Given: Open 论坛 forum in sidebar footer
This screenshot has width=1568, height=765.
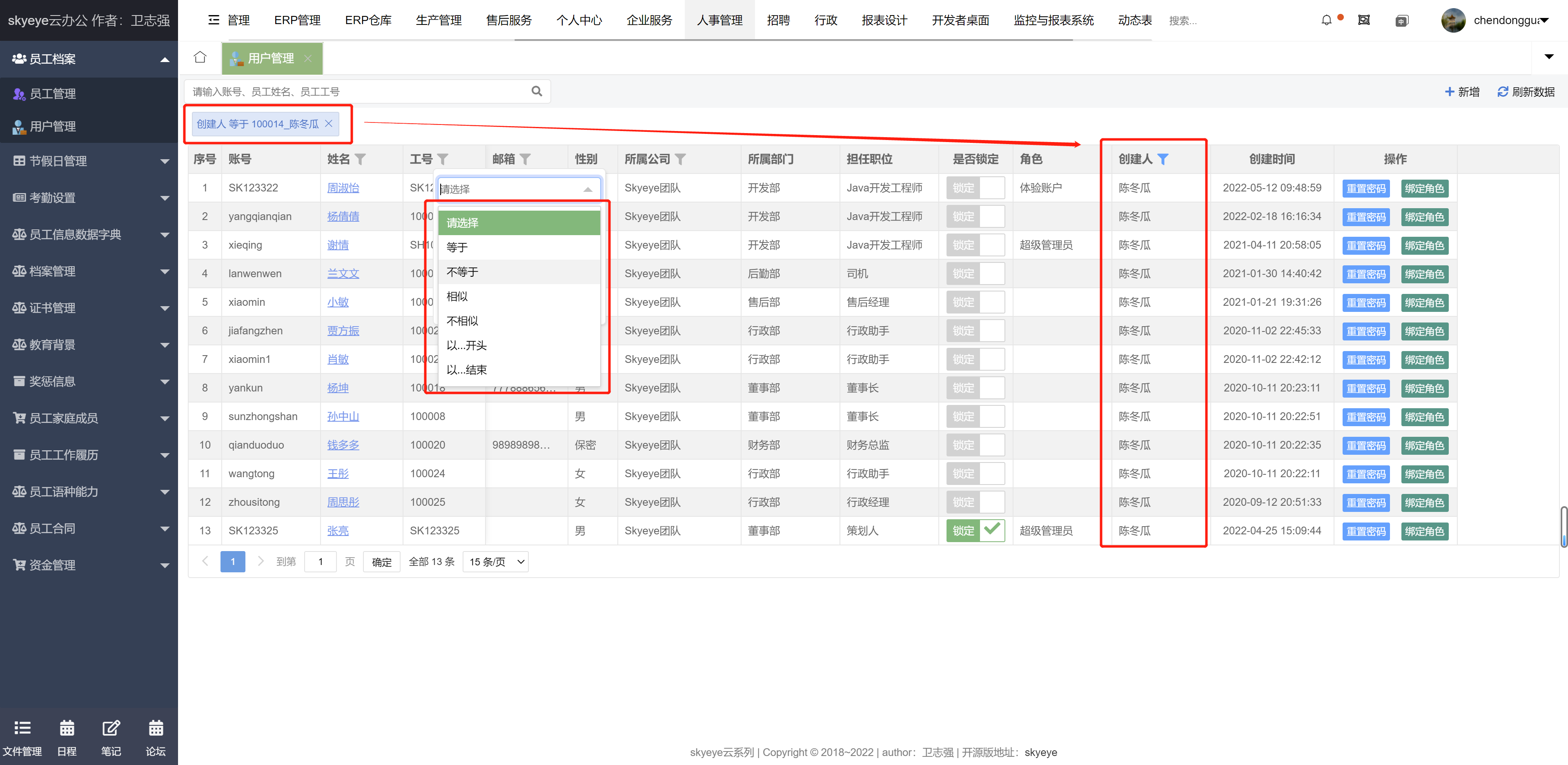Looking at the screenshot, I should (x=156, y=738).
